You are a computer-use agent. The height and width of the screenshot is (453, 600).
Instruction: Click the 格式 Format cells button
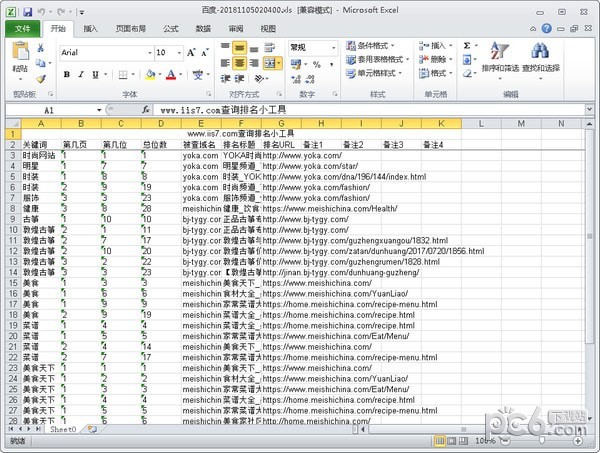(x=435, y=73)
